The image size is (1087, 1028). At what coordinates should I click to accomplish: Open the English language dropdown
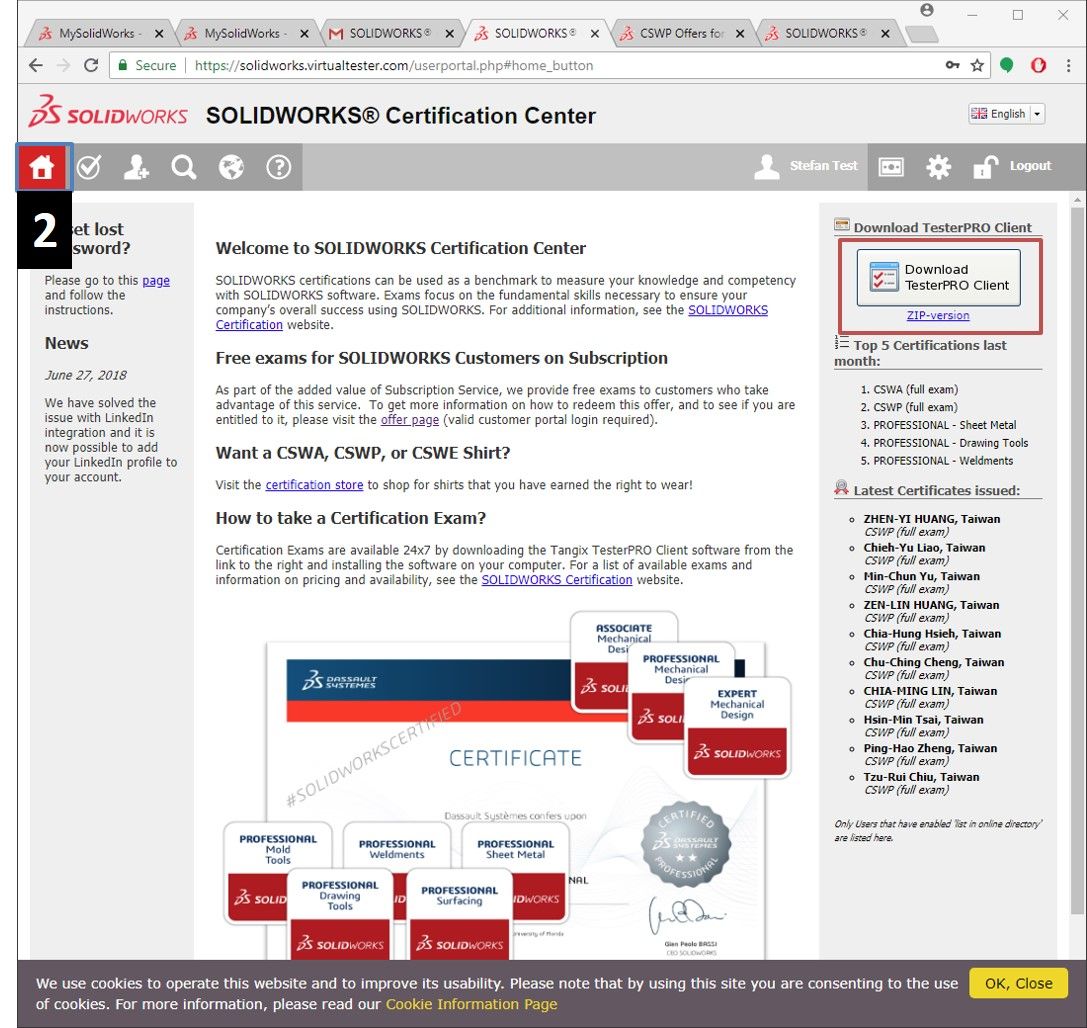click(x=1006, y=113)
